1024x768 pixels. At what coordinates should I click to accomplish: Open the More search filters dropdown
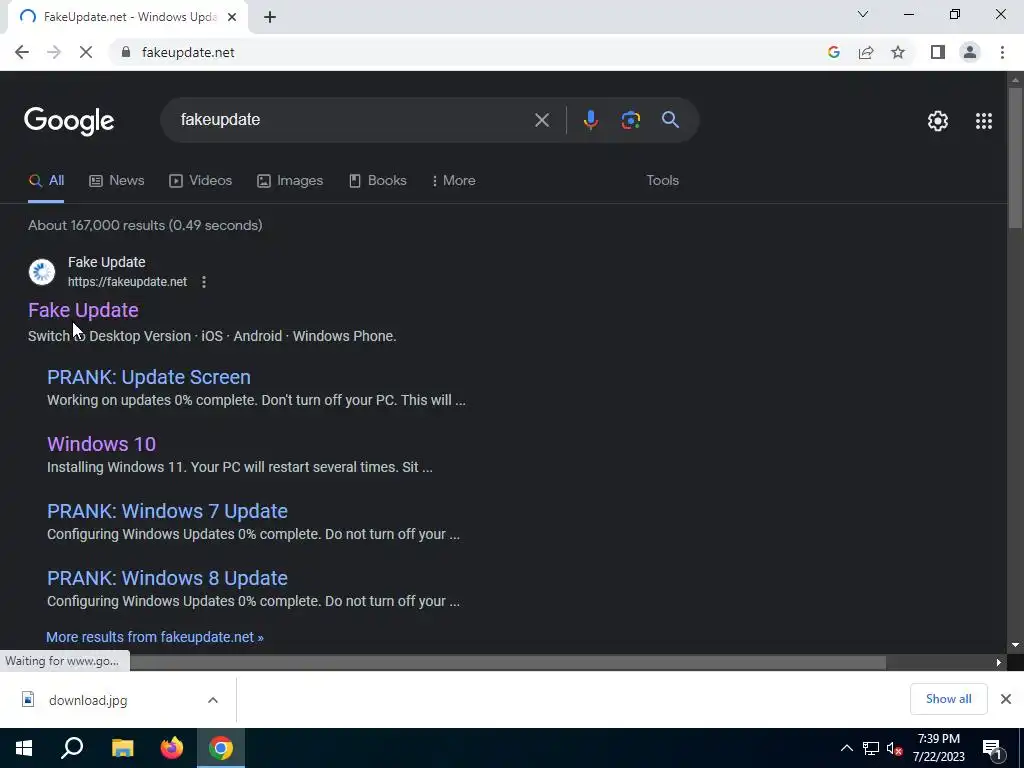pos(453,181)
